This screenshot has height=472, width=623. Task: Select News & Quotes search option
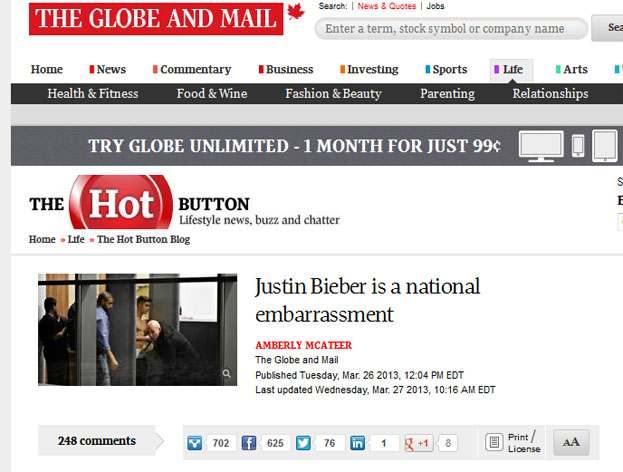click(387, 6)
